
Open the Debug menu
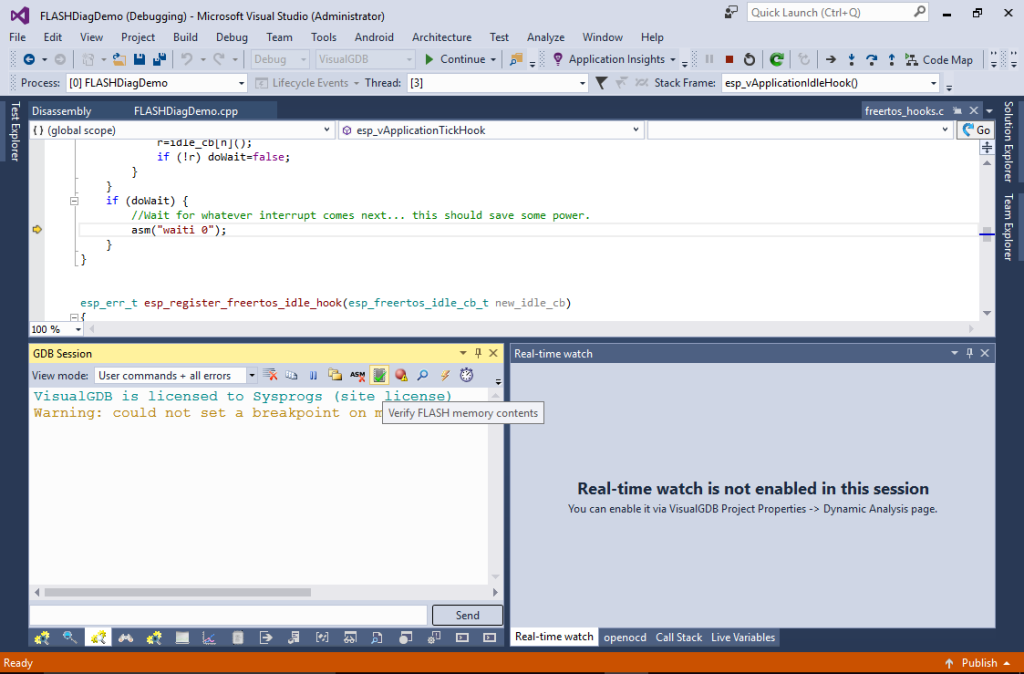pyautogui.click(x=231, y=37)
